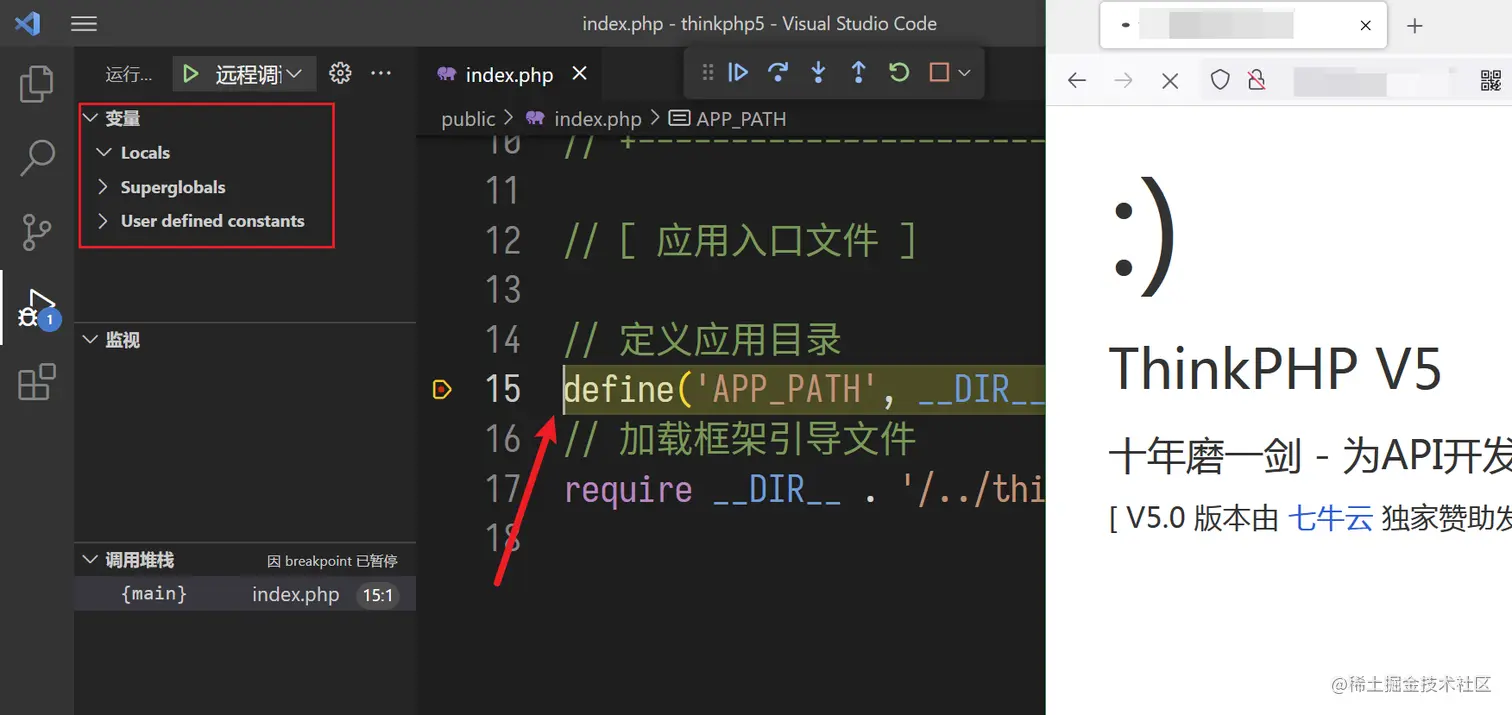Step over the current line
1512x715 pixels.
click(x=778, y=72)
